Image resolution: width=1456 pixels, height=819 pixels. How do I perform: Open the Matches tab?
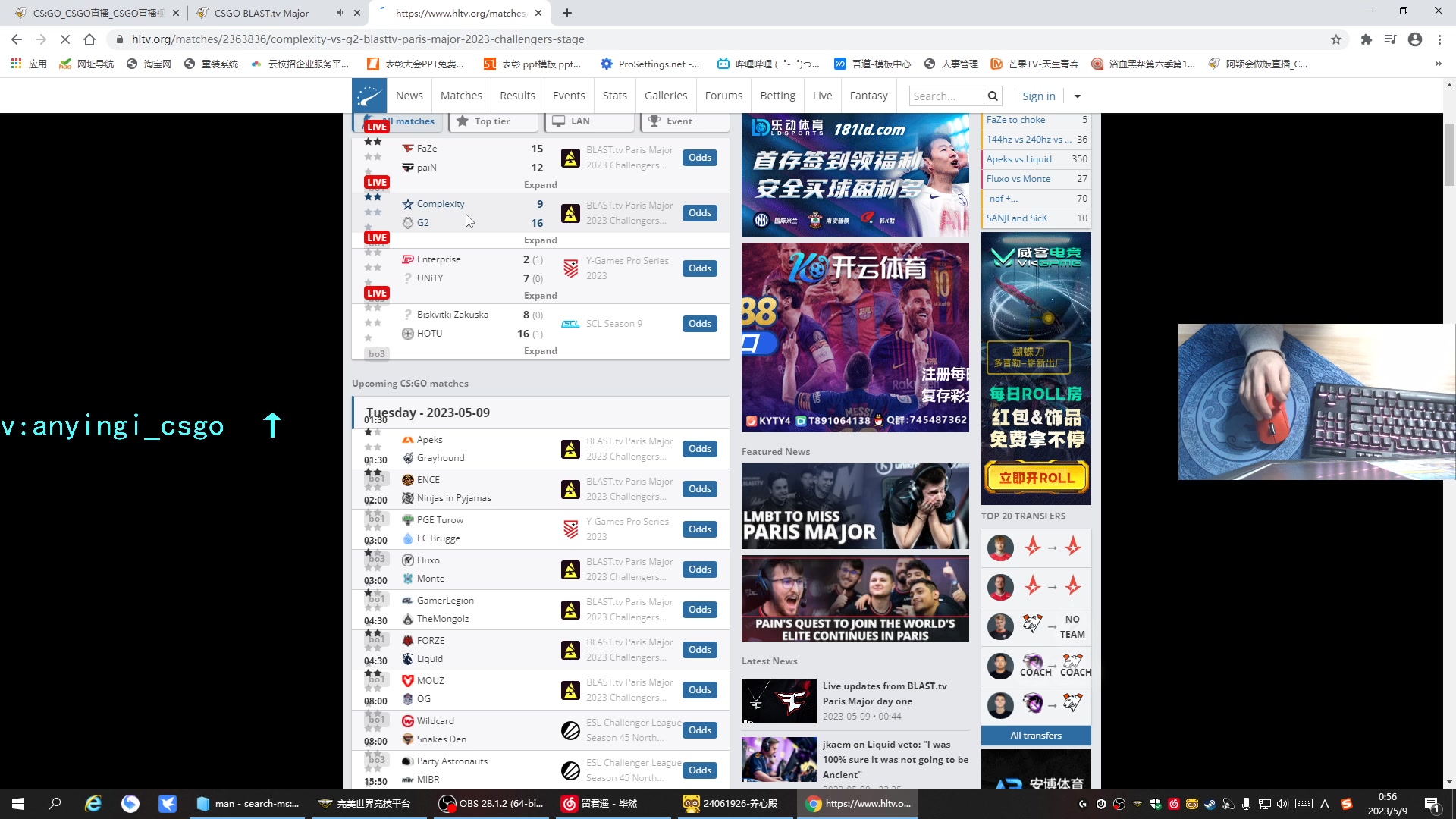[460, 95]
